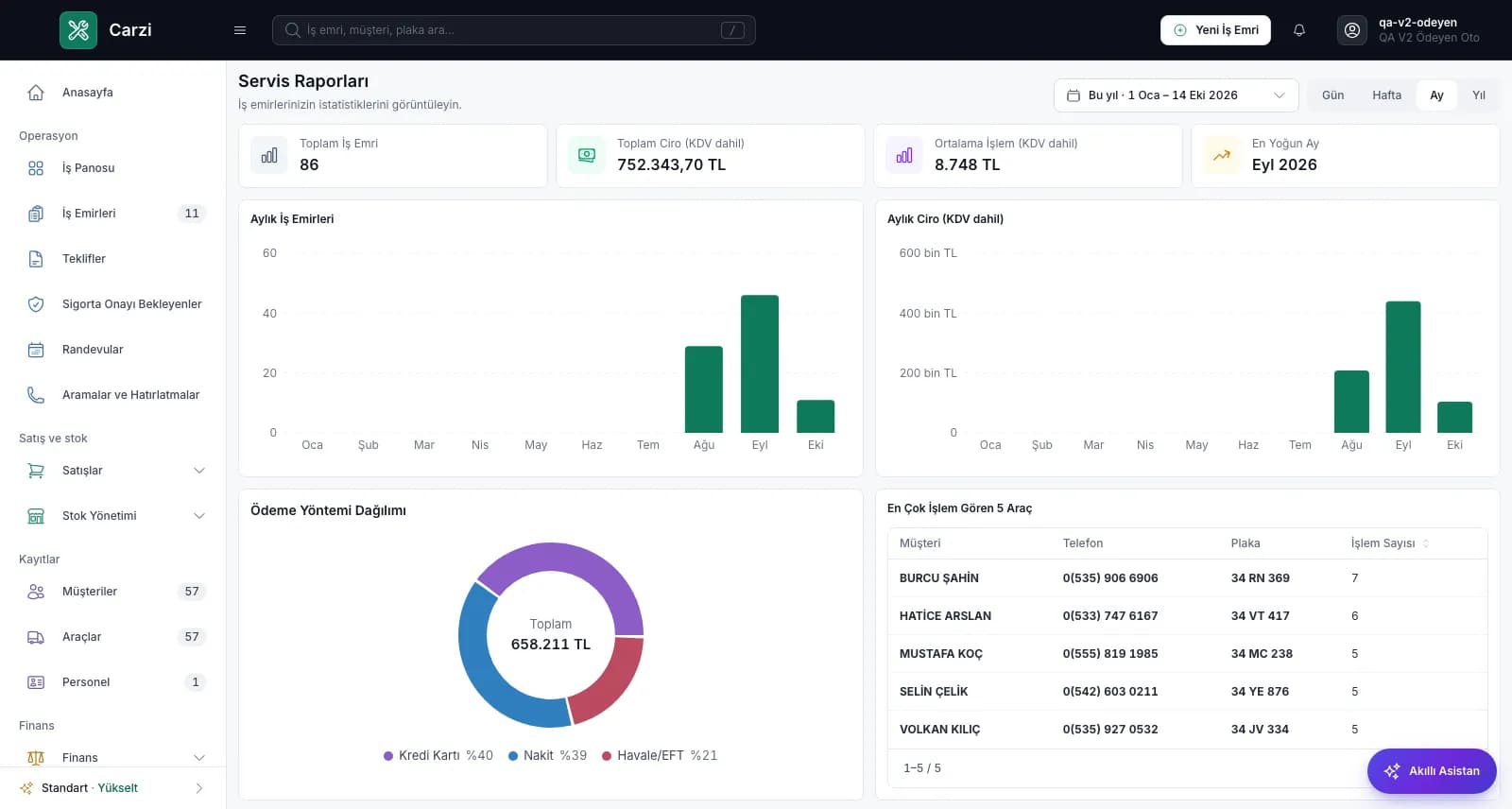Click the Eyl bar in Aylık İş Emirleri
1512x809 pixels.
(760, 364)
